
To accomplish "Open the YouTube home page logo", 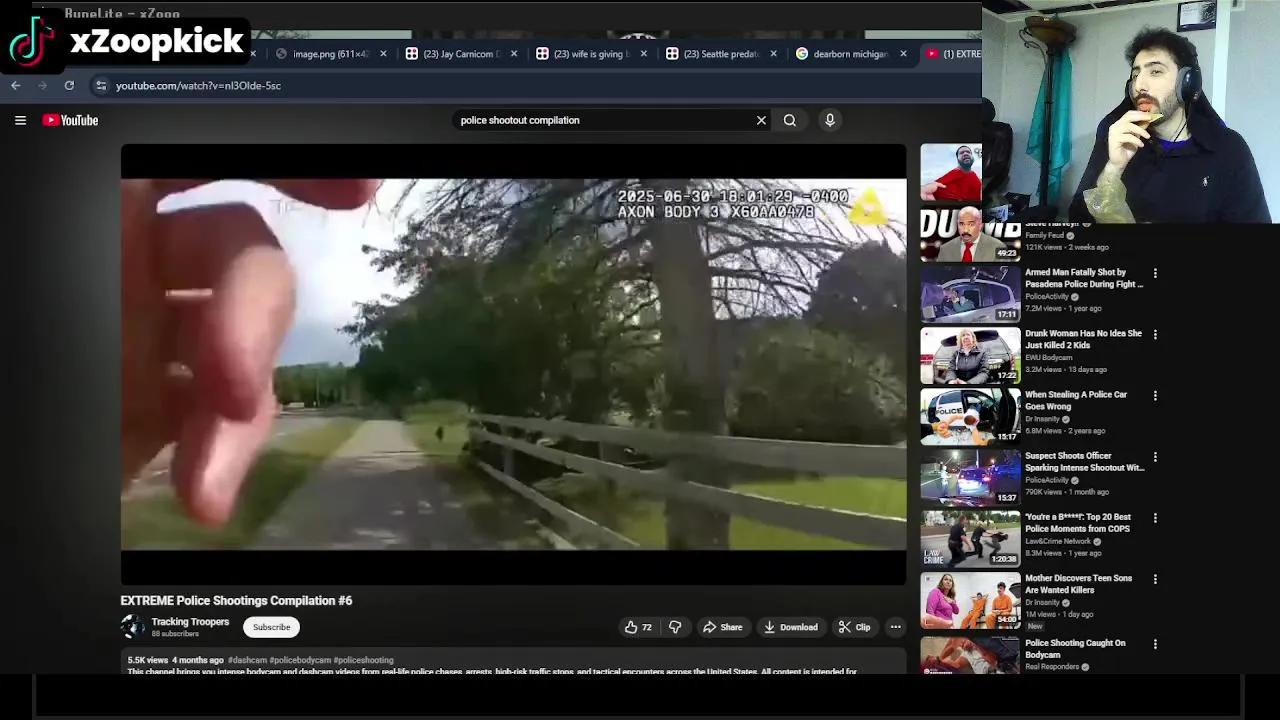I will coord(70,120).
